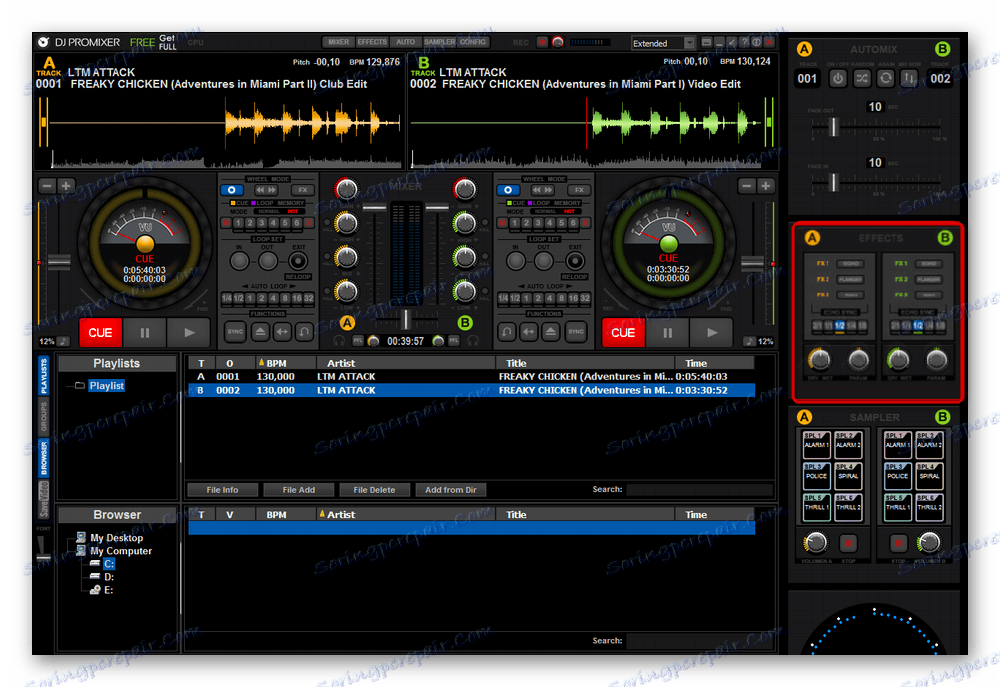Switch to the vertical PLAYLISTS side tab
The height and width of the screenshot is (687, 1000).
pyautogui.click(x=44, y=376)
